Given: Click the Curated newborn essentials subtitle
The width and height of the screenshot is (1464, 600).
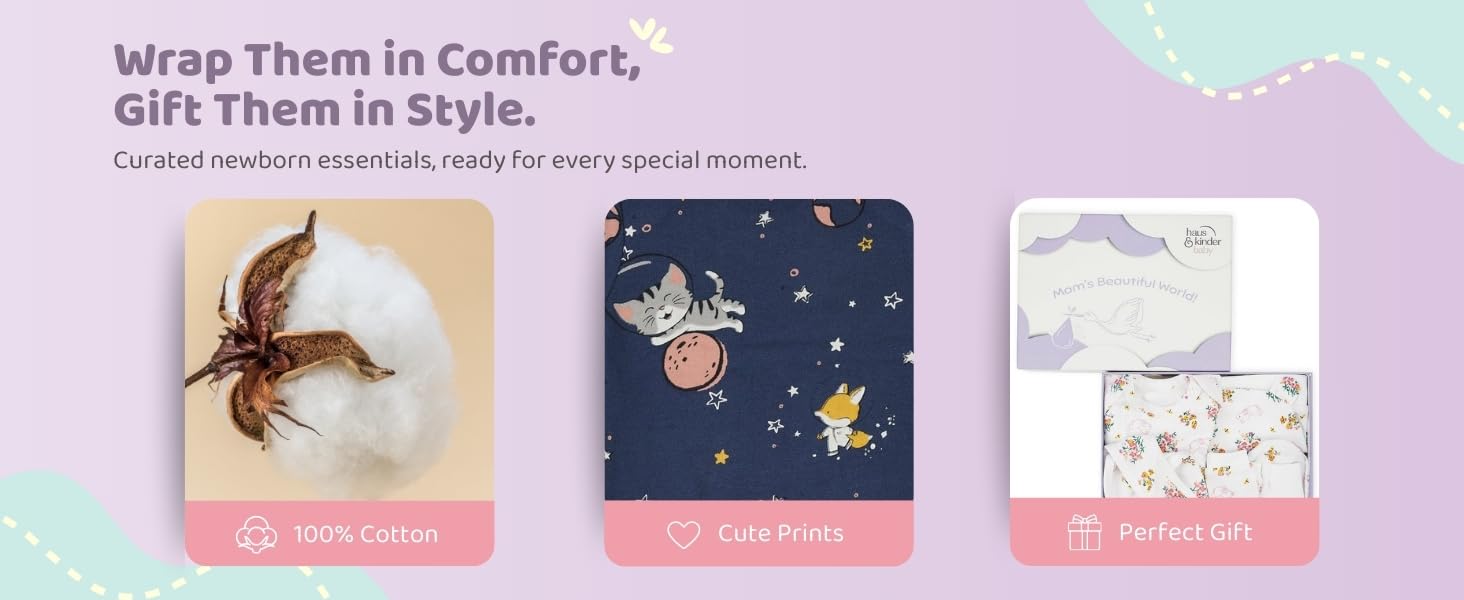Looking at the screenshot, I should click(460, 161).
